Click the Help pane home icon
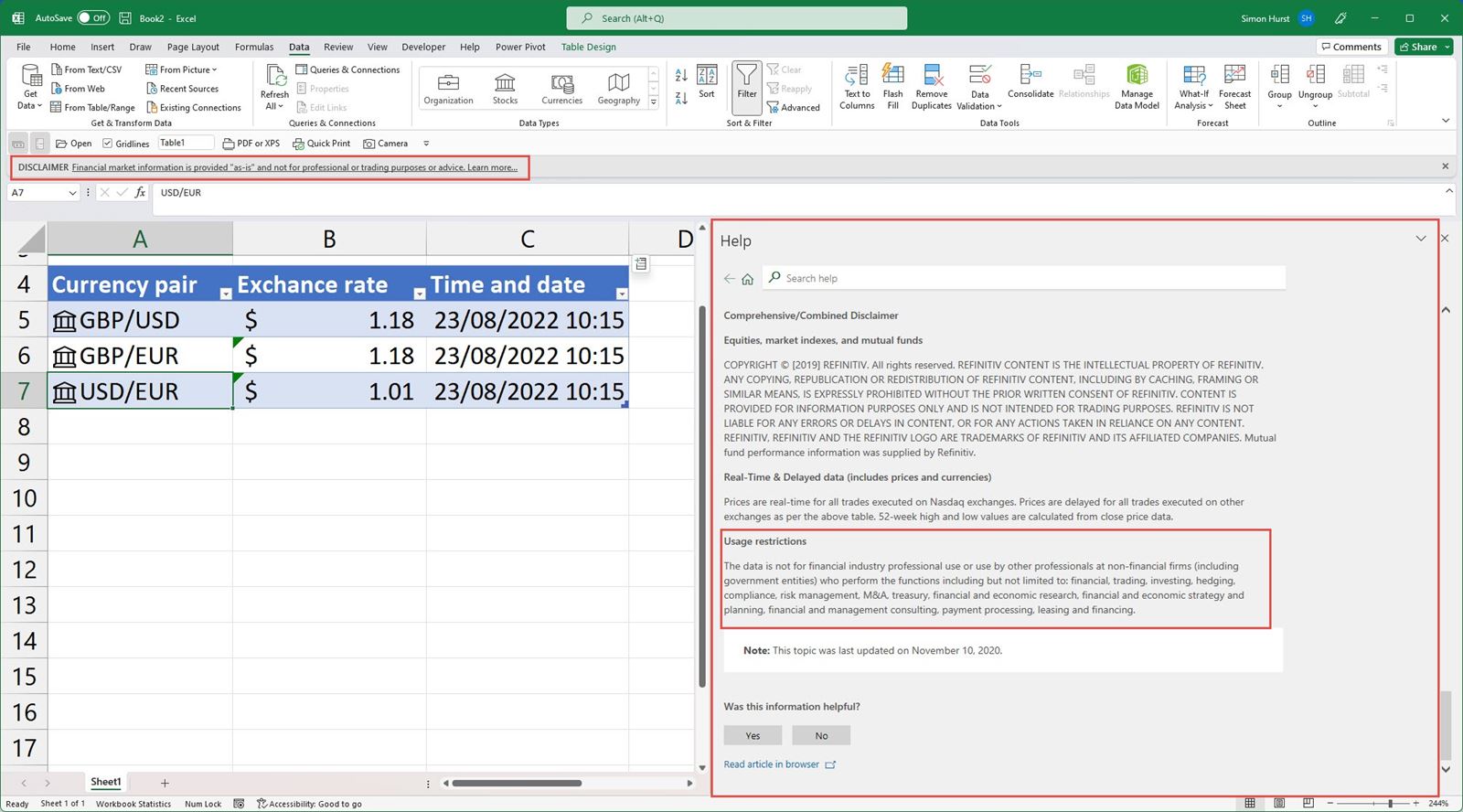This screenshot has width=1463, height=812. point(747,279)
